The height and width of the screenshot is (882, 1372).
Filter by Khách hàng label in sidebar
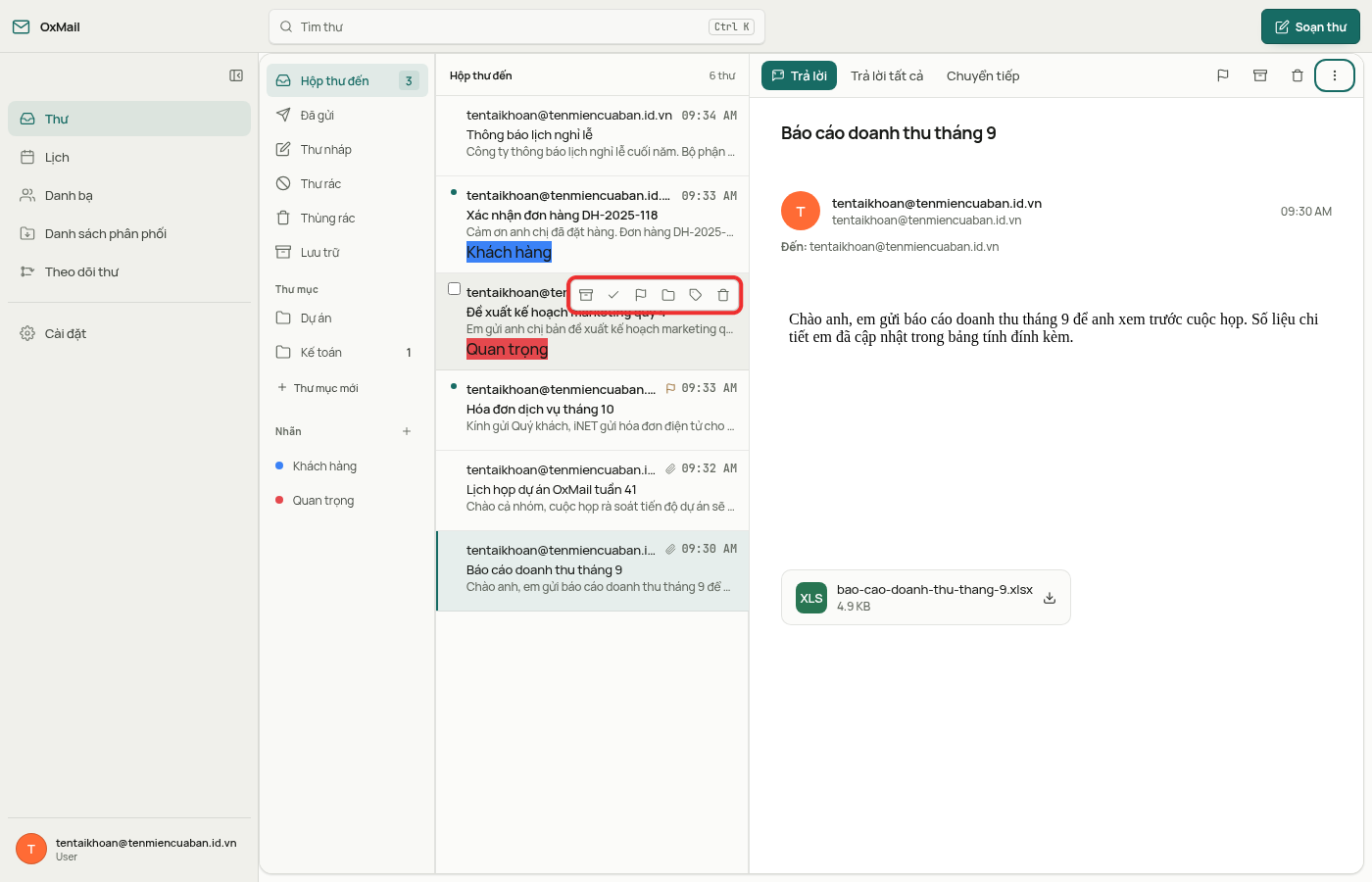[347, 466]
